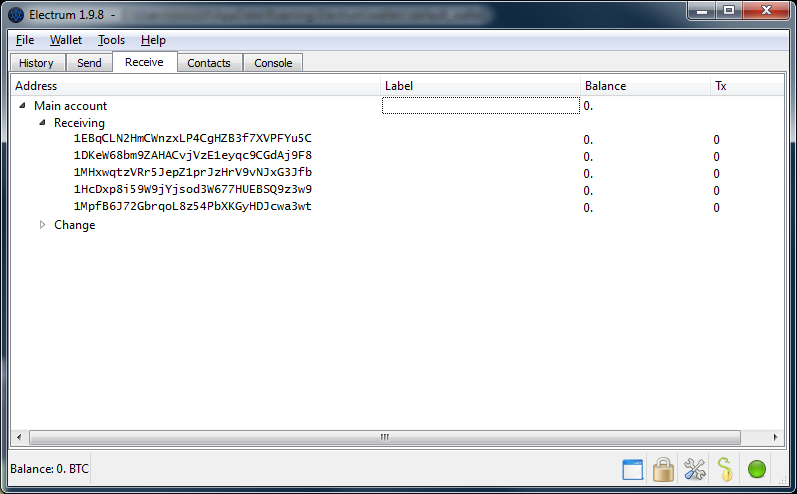Open the Tools menu
797x494 pixels.
pyautogui.click(x=111, y=40)
